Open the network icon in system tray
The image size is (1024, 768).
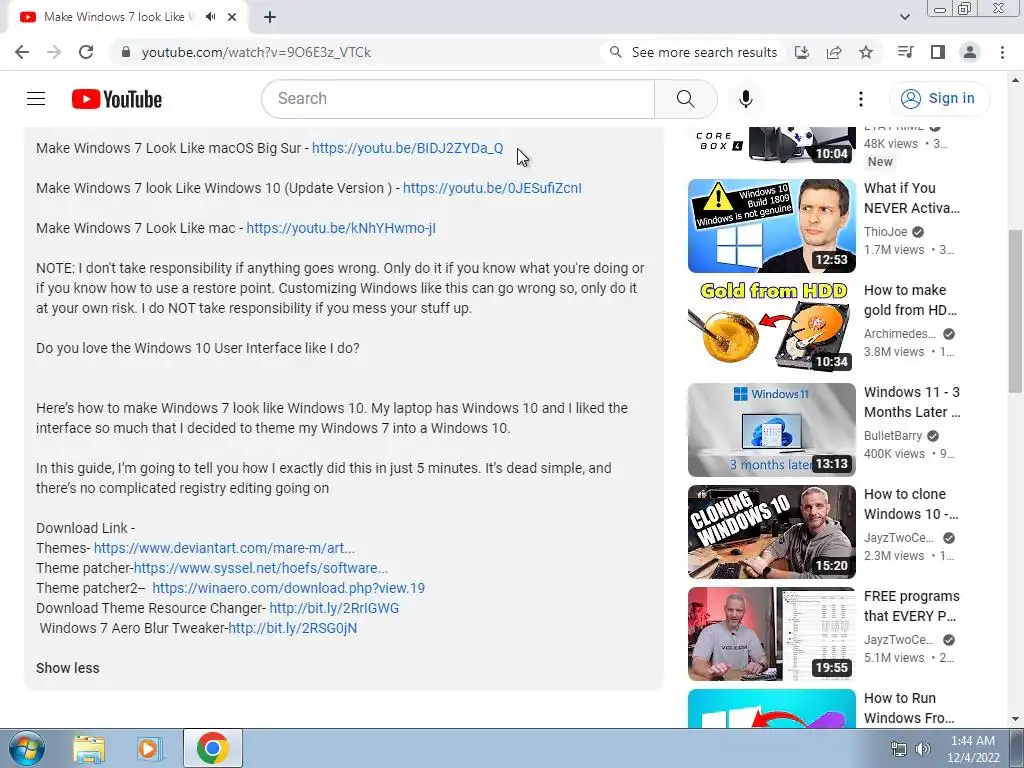point(899,749)
